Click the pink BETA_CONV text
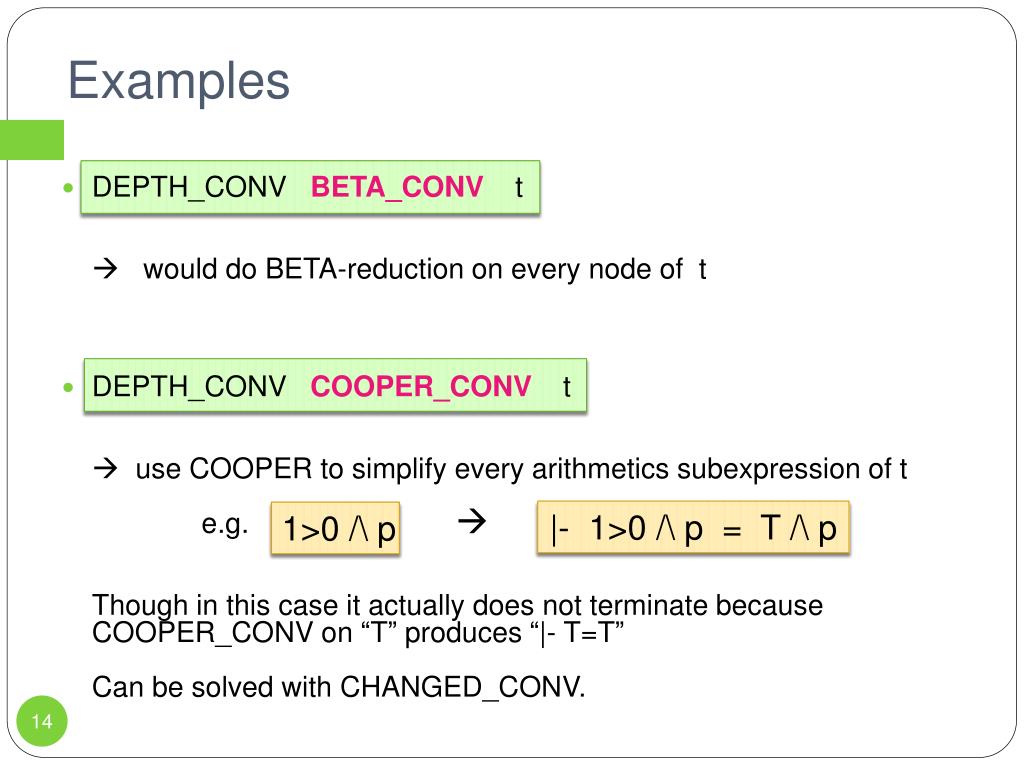The image size is (1024, 768). [397, 187]
